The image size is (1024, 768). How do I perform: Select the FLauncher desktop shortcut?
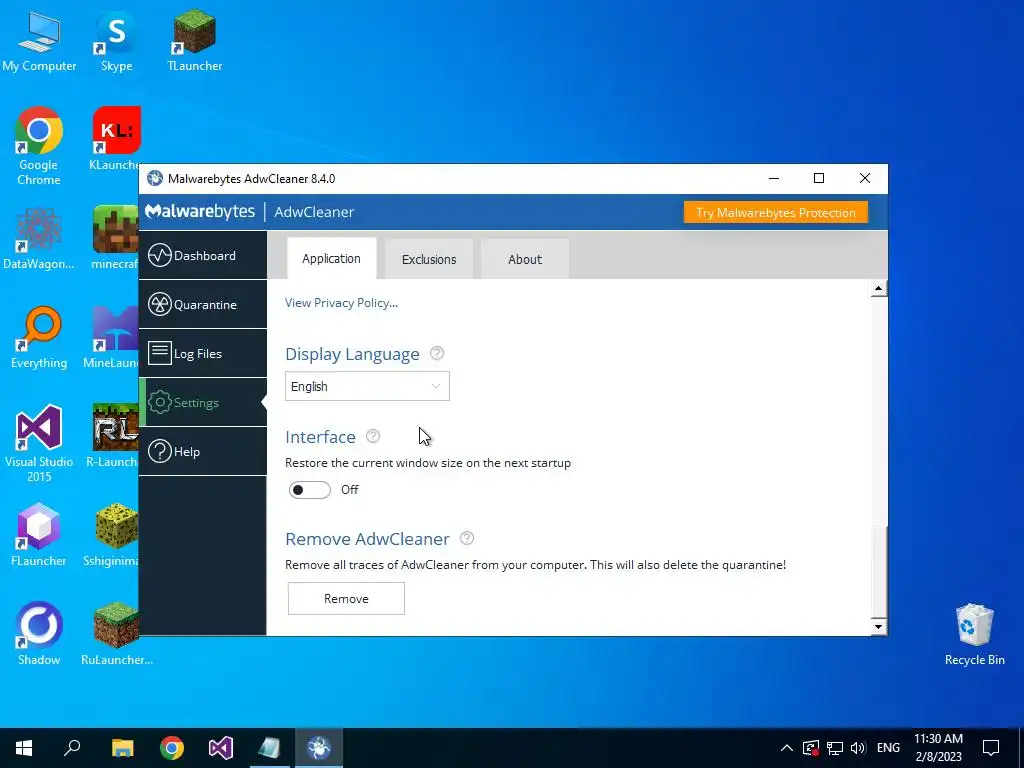39,534
